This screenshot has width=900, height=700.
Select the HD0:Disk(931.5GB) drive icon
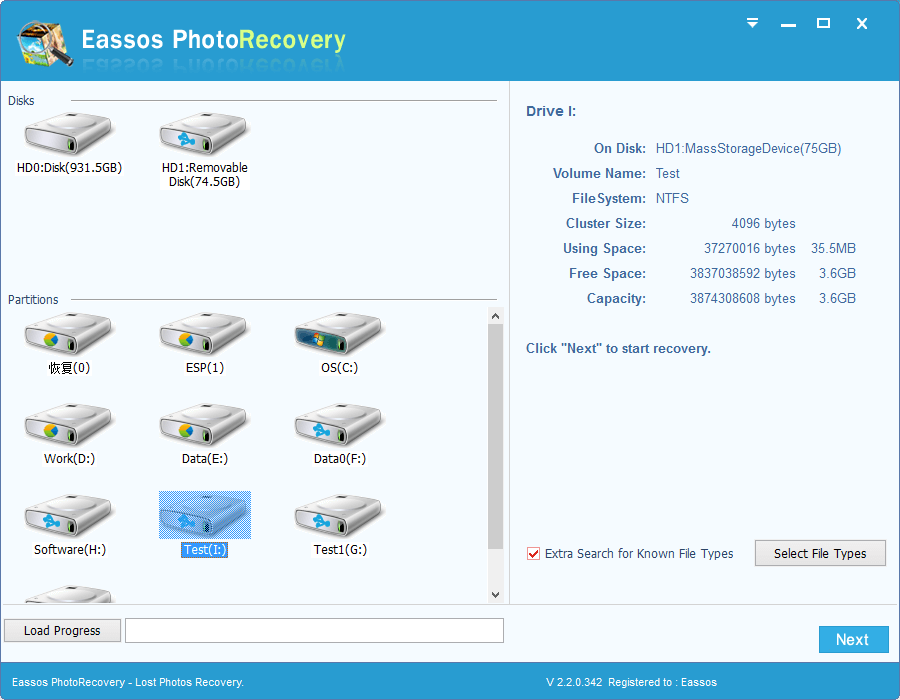(x=68, y=134)
